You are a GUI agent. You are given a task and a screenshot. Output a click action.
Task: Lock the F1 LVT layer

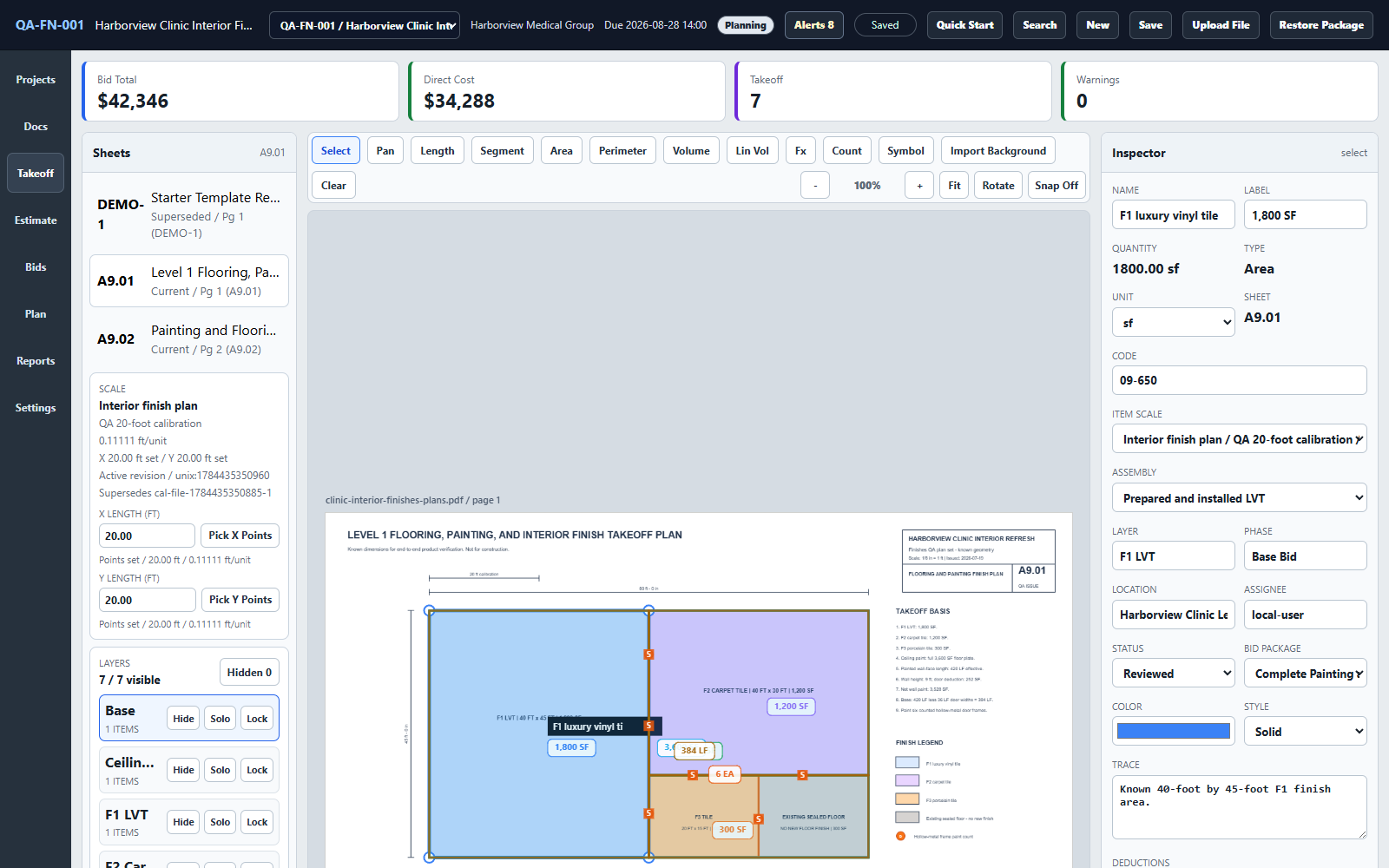tap(257, 822)
